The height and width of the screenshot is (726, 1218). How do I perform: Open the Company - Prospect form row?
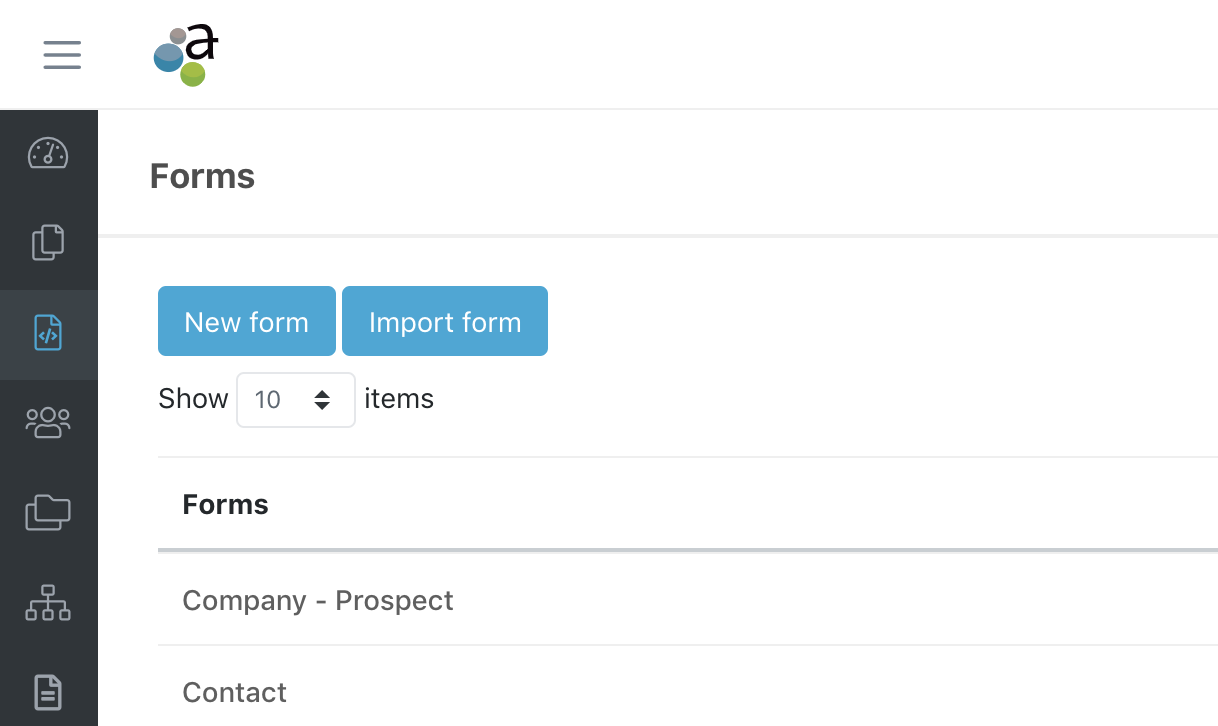coord(688,600)
